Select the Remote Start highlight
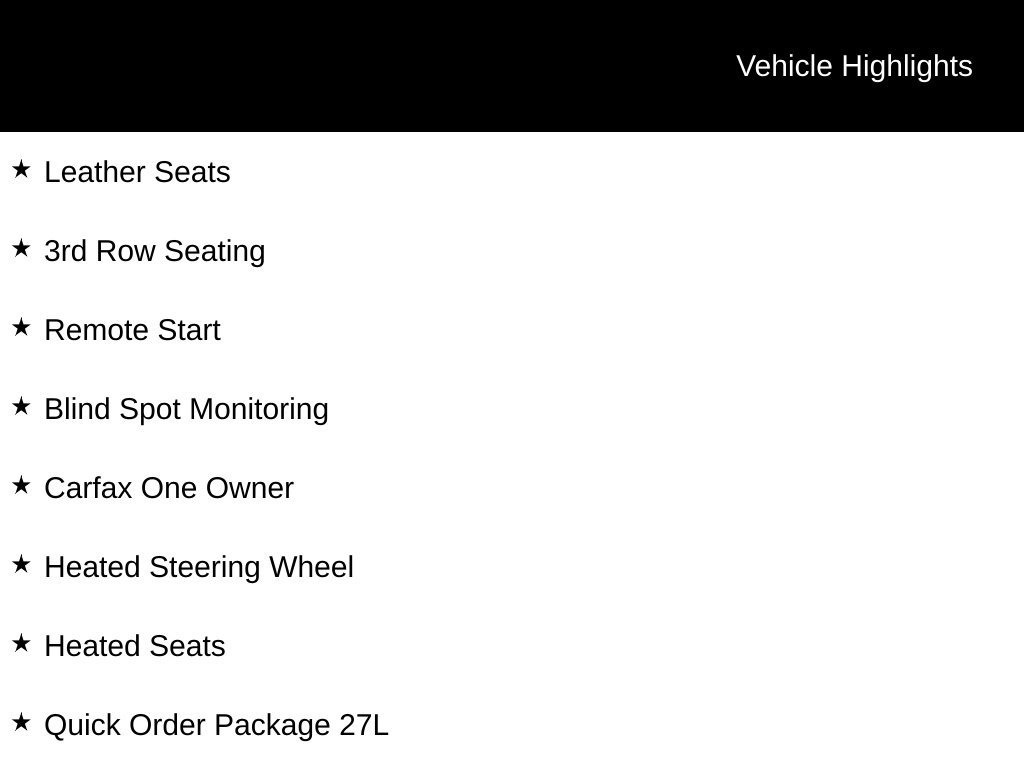Image resolution: width=1024 pixels, height=768 pixels. 133,330
